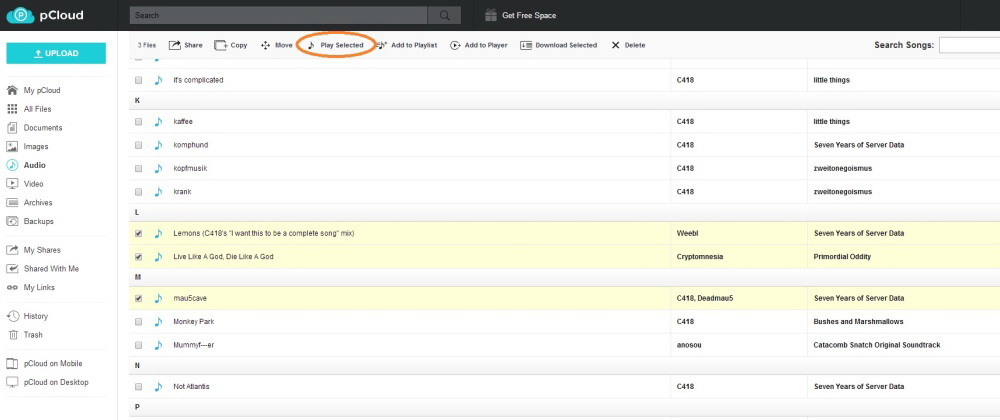Screen dimensions: 1000x420
Task: Open the Archives section
Action: [38, 203]
